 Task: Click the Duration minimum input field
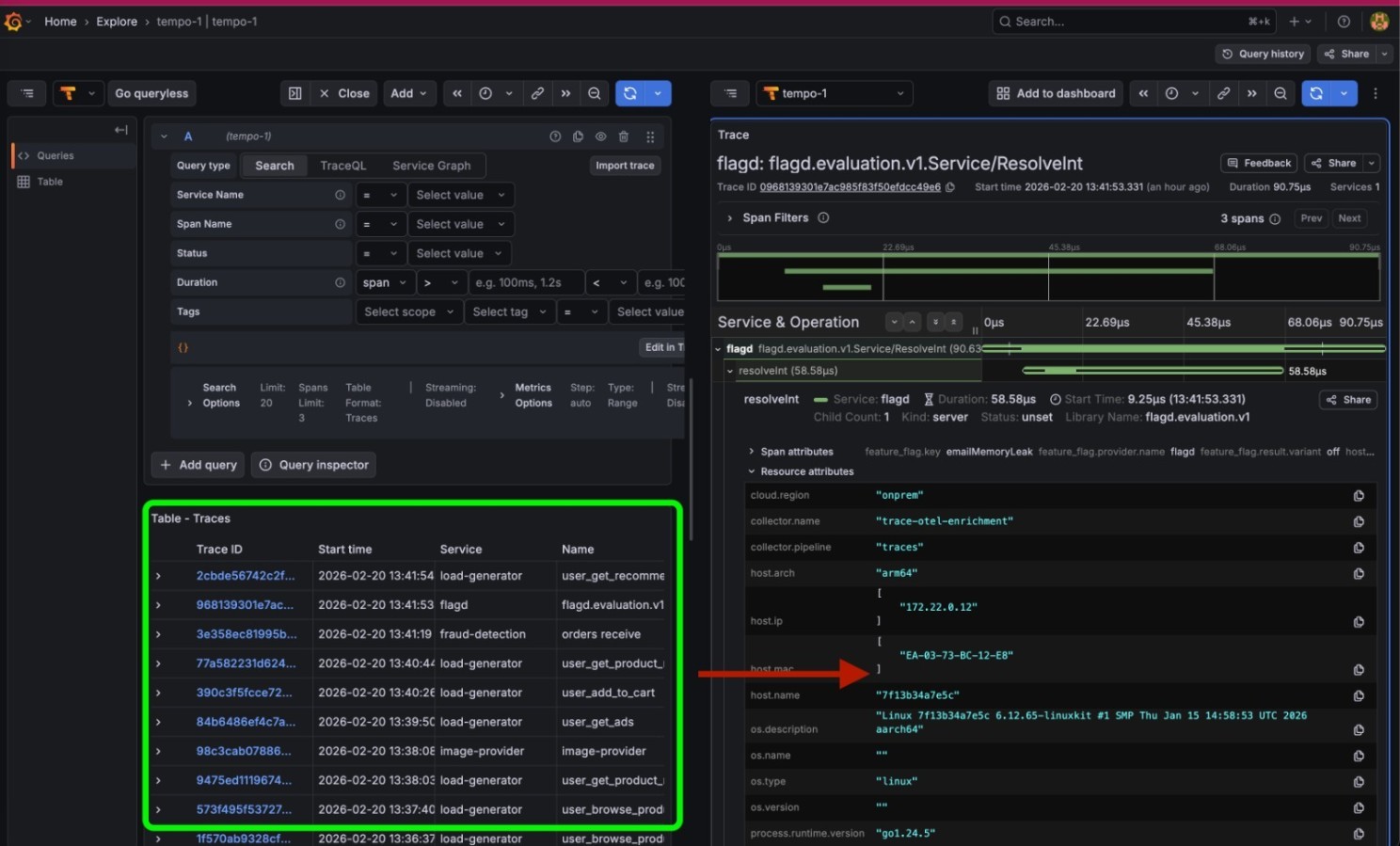tap(525, 282)
